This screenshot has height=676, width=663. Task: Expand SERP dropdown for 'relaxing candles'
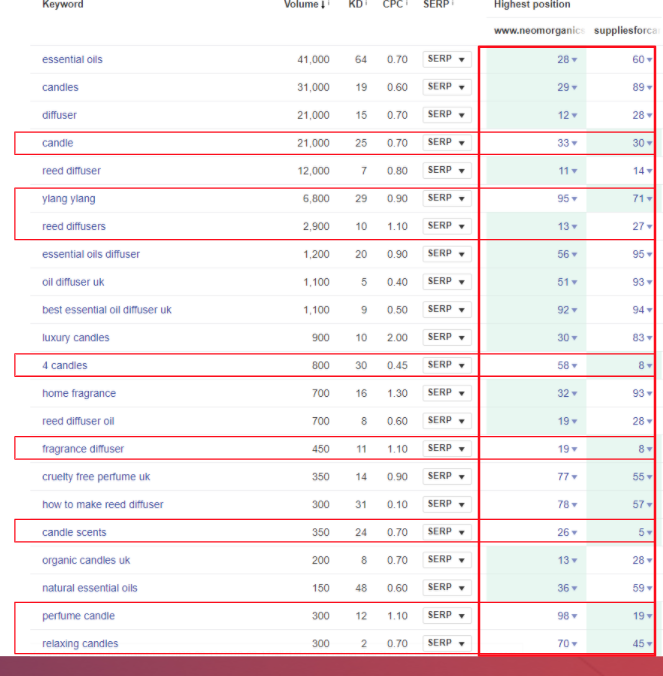click(x=447, y=643)
